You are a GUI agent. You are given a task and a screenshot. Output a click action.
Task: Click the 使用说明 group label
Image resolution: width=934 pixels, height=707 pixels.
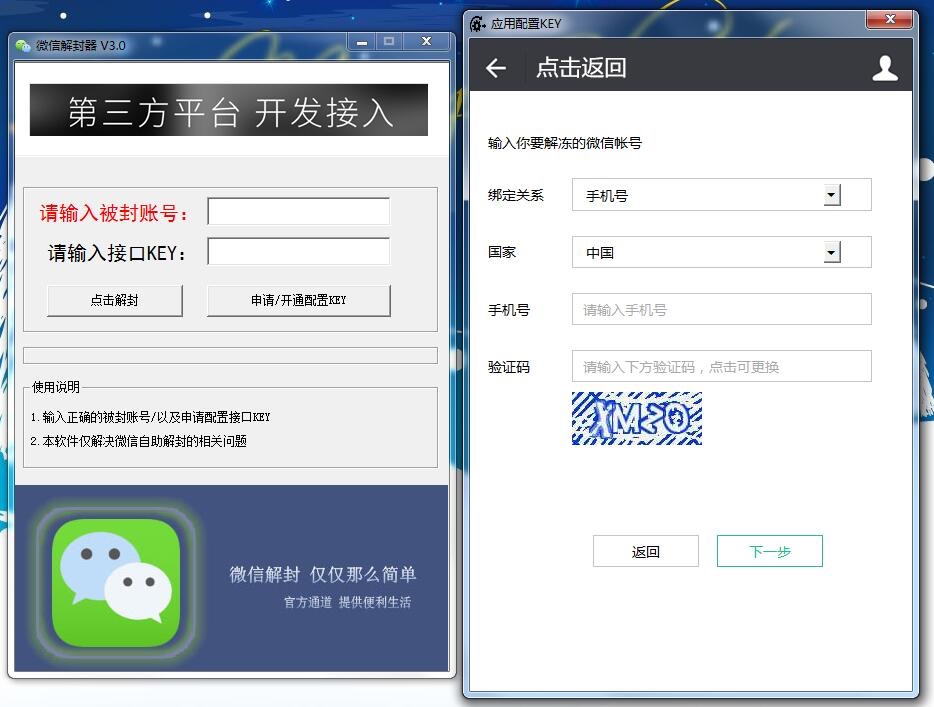(55, 387)
